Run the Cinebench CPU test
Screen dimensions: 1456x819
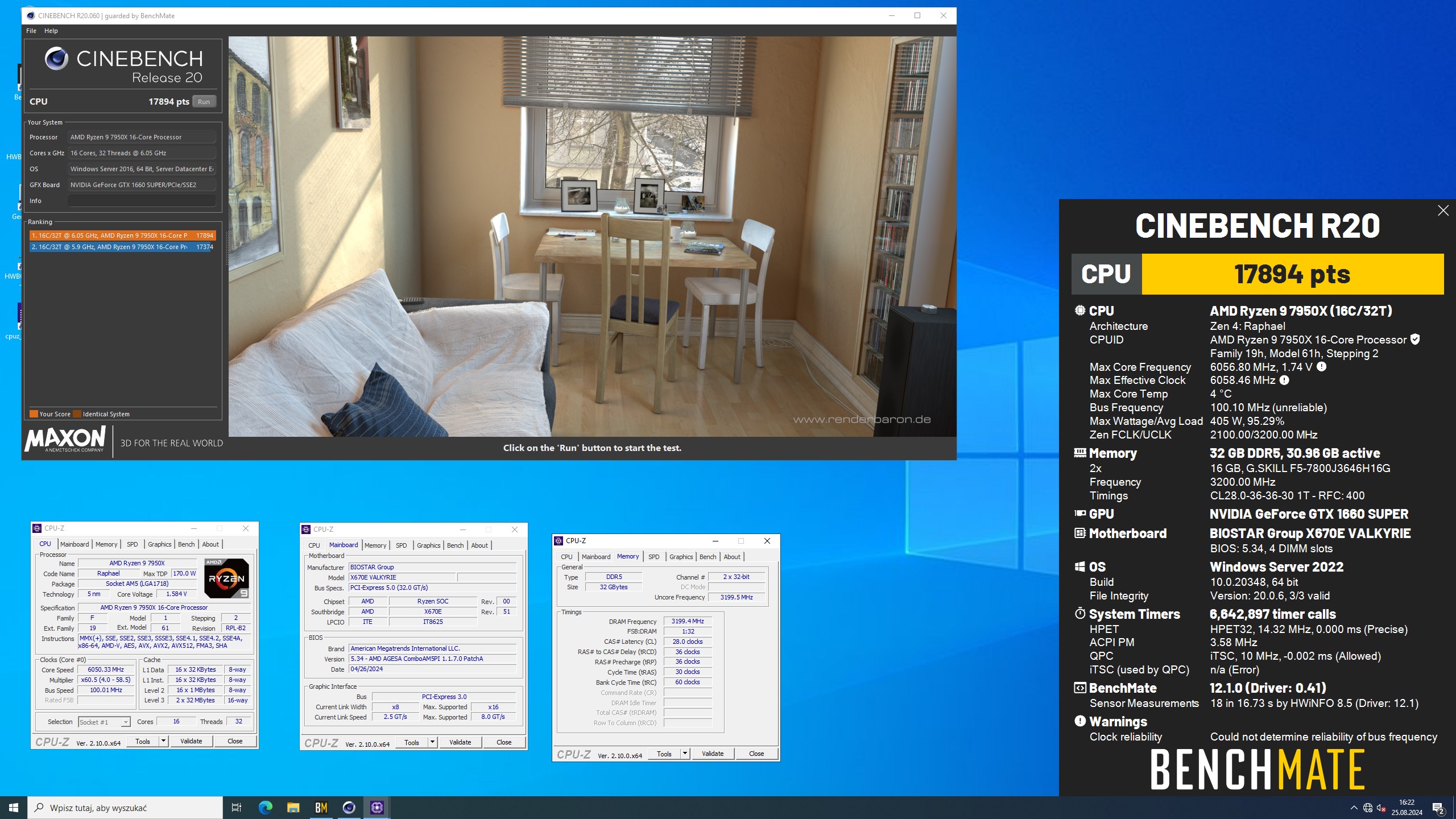pos(204,102)
